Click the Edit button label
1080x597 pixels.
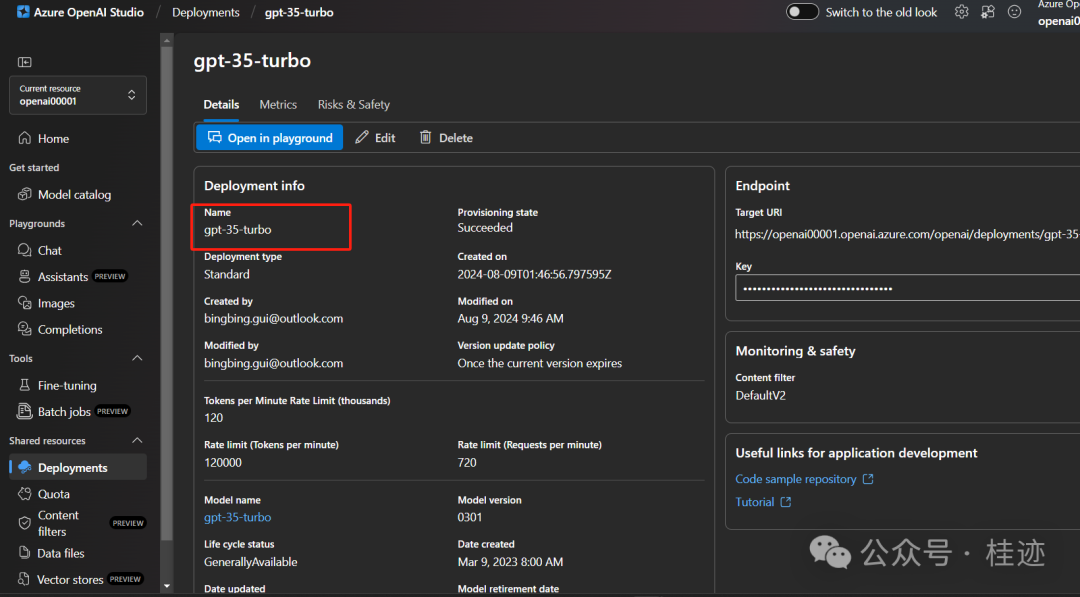coord(385,138)
